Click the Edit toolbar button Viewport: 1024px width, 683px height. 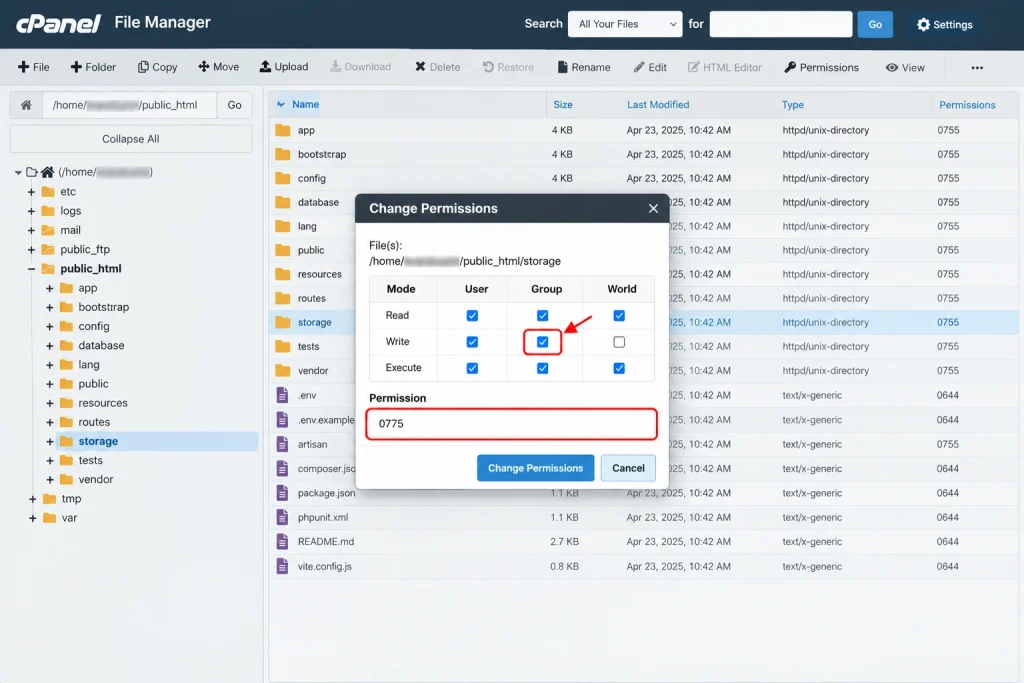(x=650, y=67)
